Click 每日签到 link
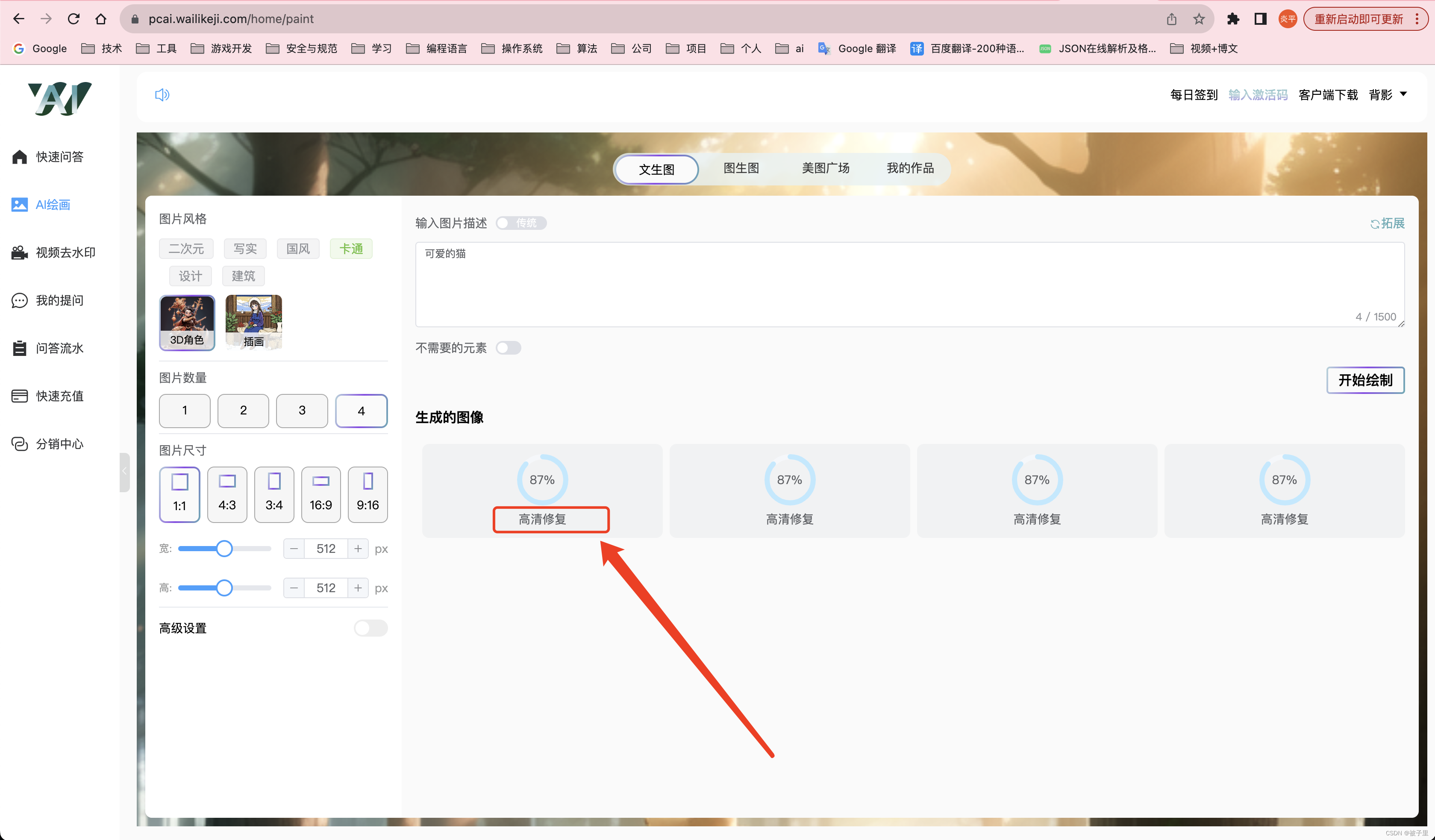Viewport: 1435px width, 840px height. click(1194, 94)
